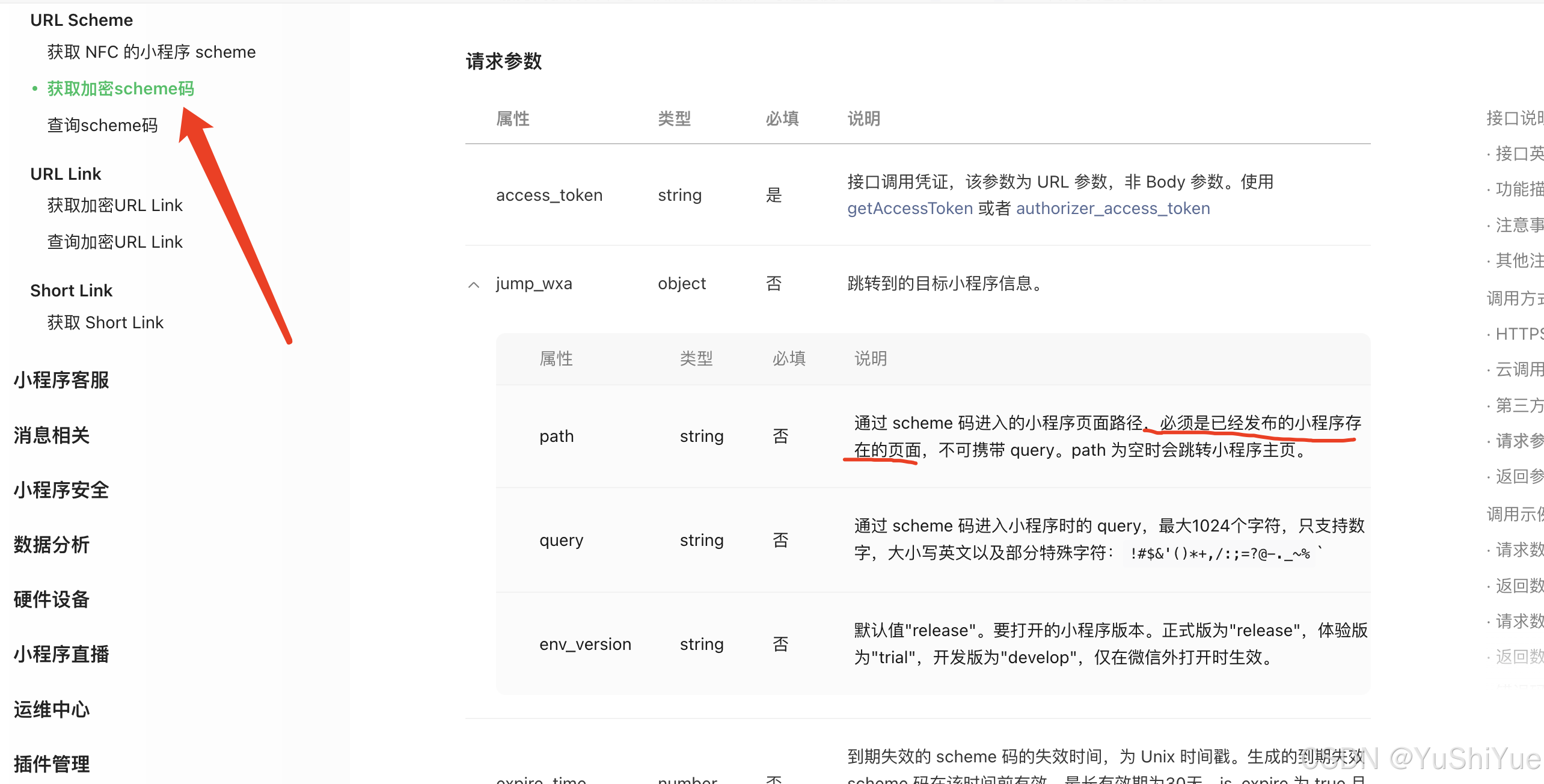Image resolution: width=1544 pixels, height=784 pixels.
Task: Open 获取加密URL Link page
Action: coord(115,205)
